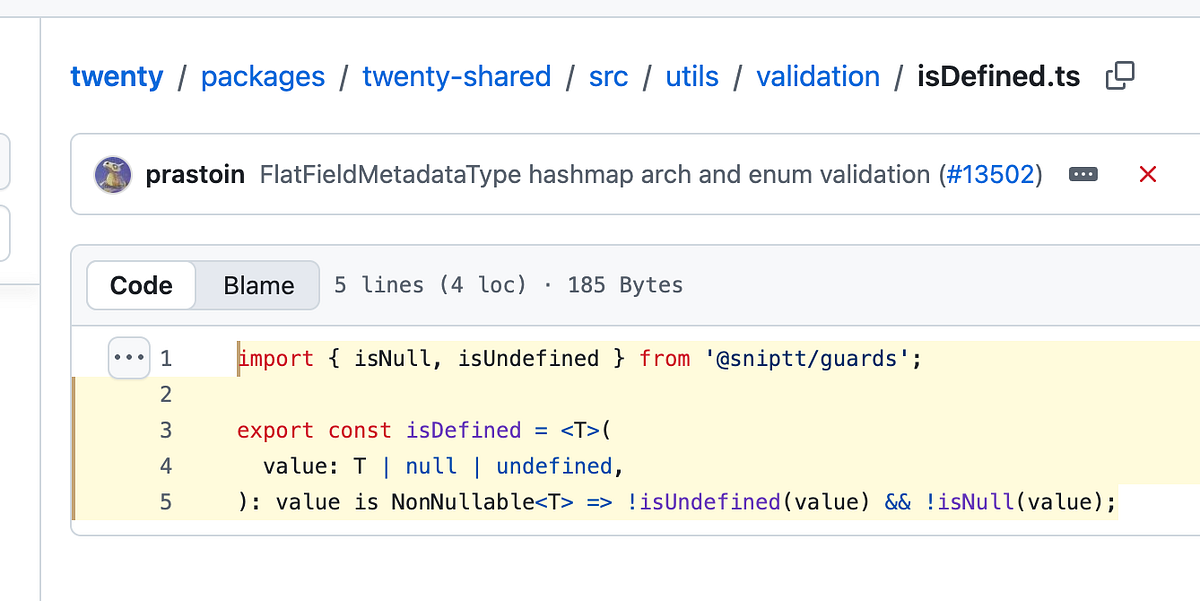The width and height of the screenshot is (1200, 601).
Task: Select line number 3 in gutter
Action: (165, 431)
